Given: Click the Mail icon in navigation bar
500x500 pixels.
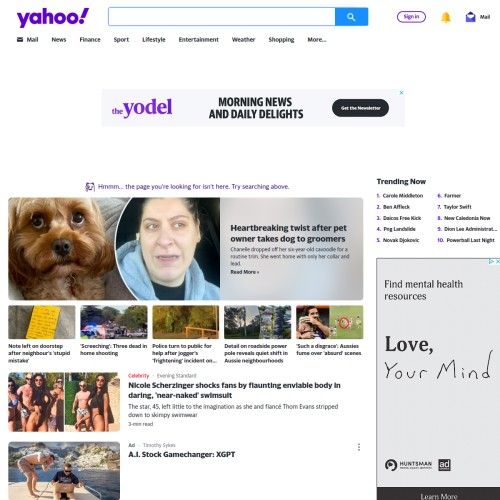Looking at the screenshot, I should pyautogui.click(x=20, y=40).
